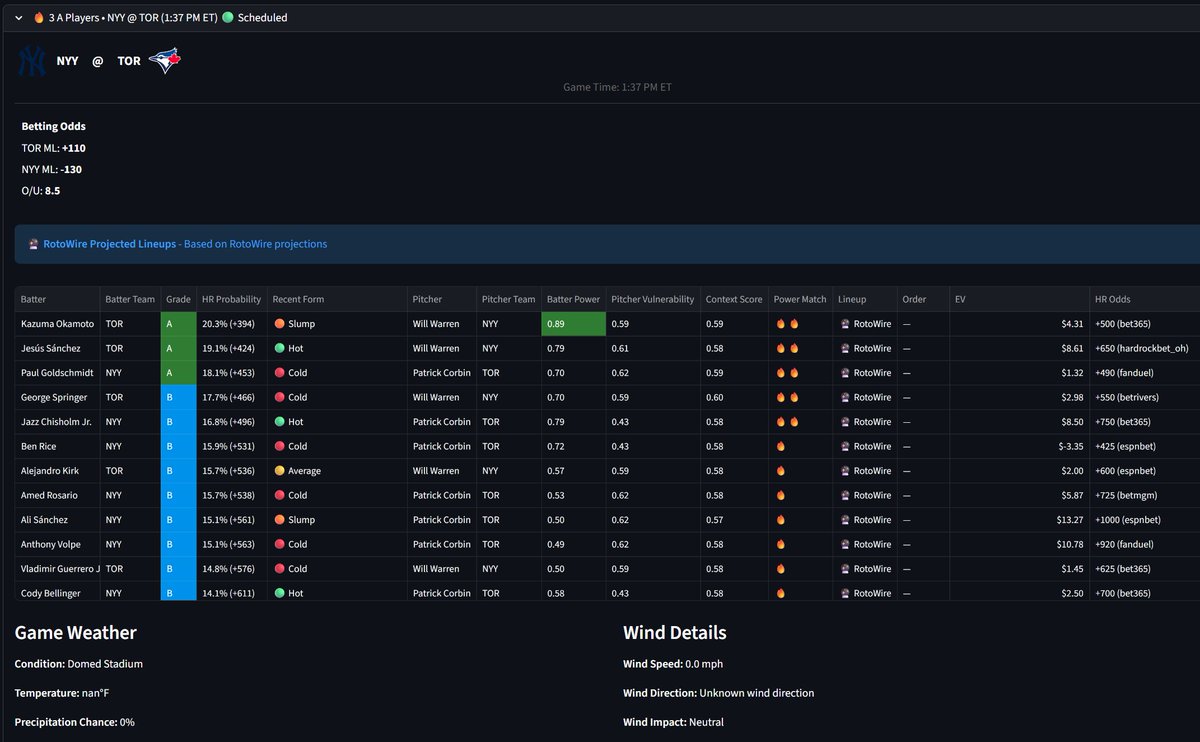Sort by the HR Probability column header
The height and width of the screenshot is (742, 1200).
pyautogui.click(x=231, y=299)
